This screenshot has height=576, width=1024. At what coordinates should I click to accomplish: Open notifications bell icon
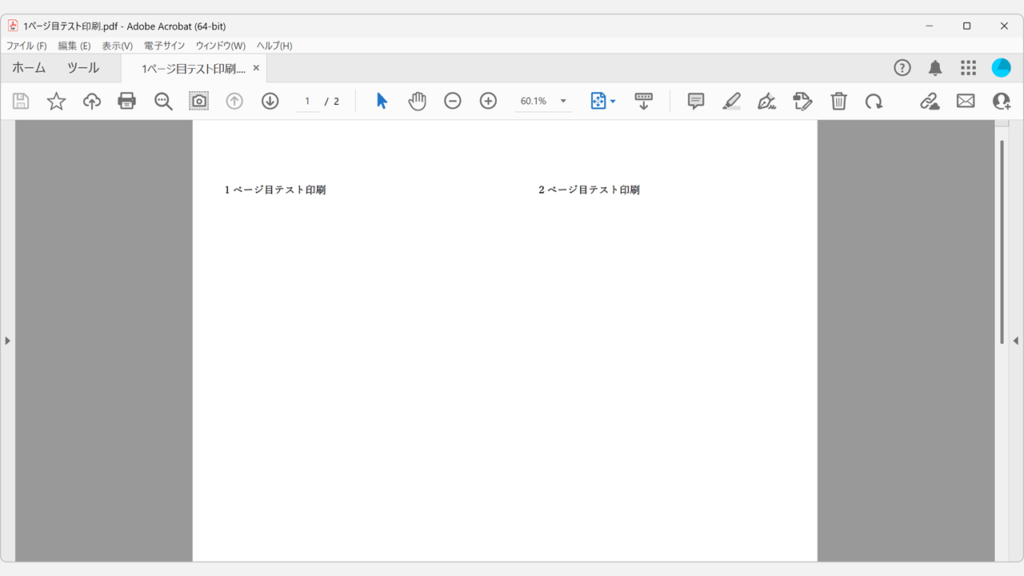(935, 68)
